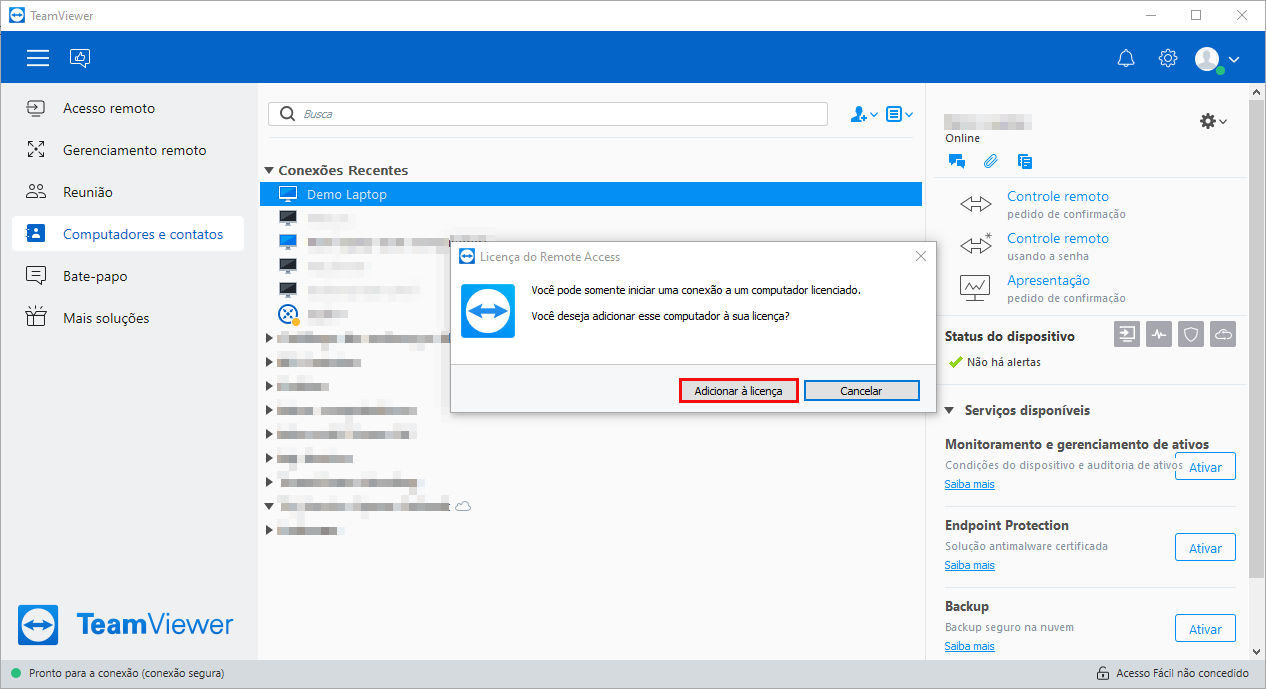The height and width of the screenshot is (689, 1266).
Task: Open the profile avatar dropdown
Action: [1217, 59]
